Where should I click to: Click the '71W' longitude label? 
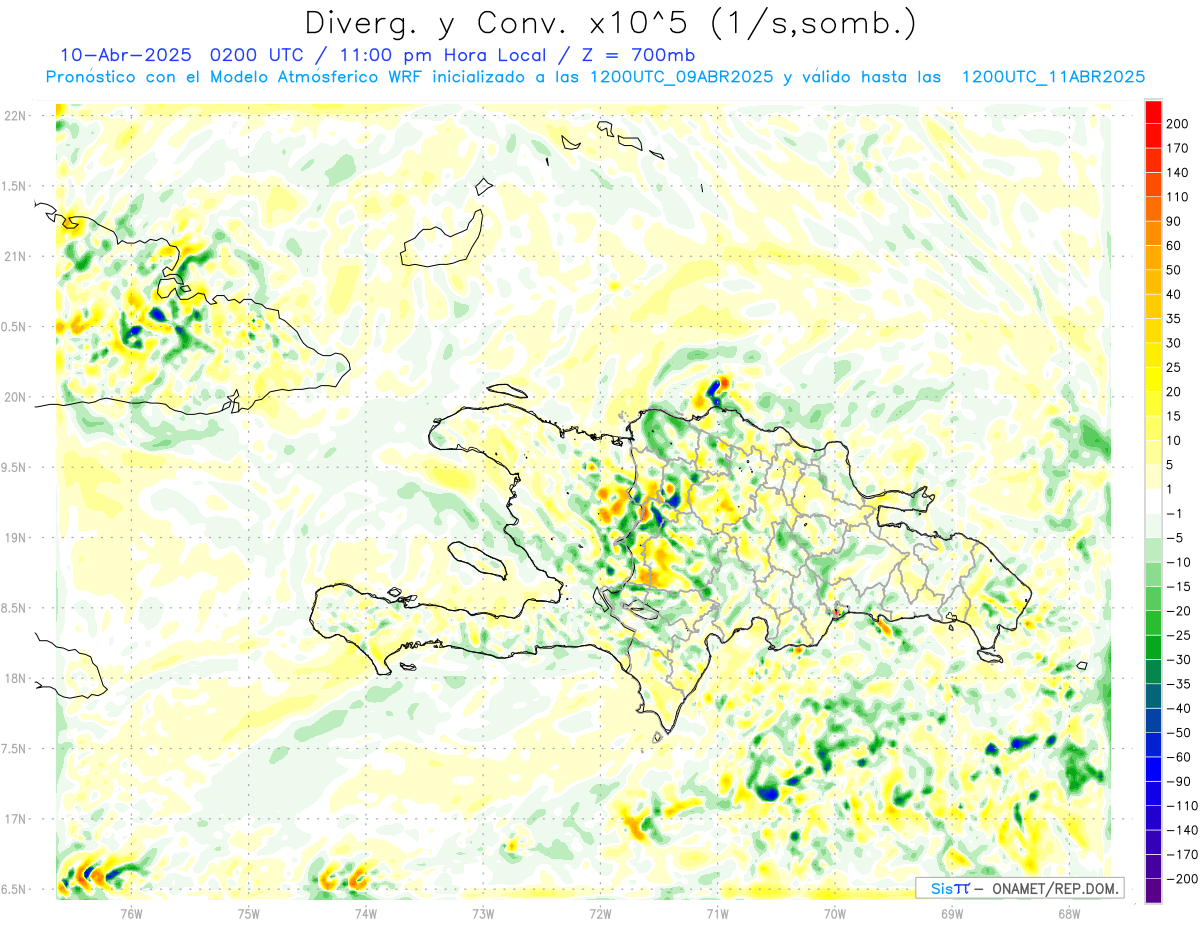(717, 912)
